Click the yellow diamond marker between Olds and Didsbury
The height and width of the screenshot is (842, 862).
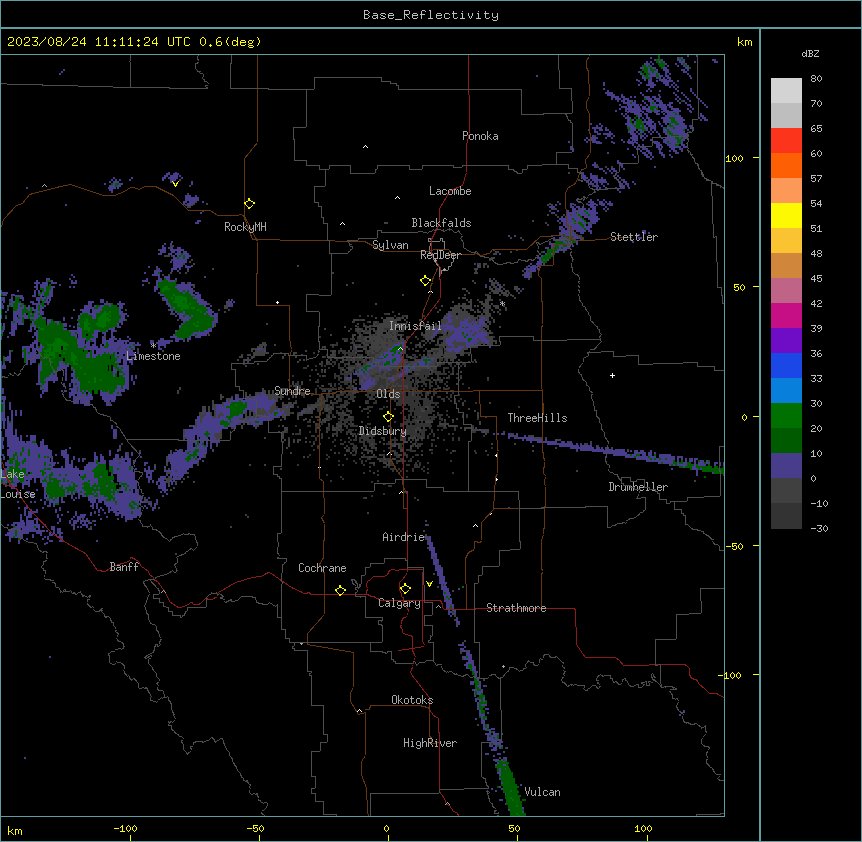click(x=388, y=417)
